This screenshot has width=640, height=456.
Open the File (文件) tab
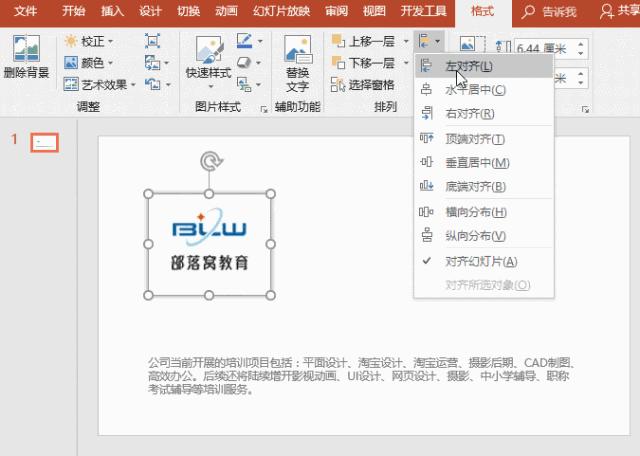tap(25, 11)
